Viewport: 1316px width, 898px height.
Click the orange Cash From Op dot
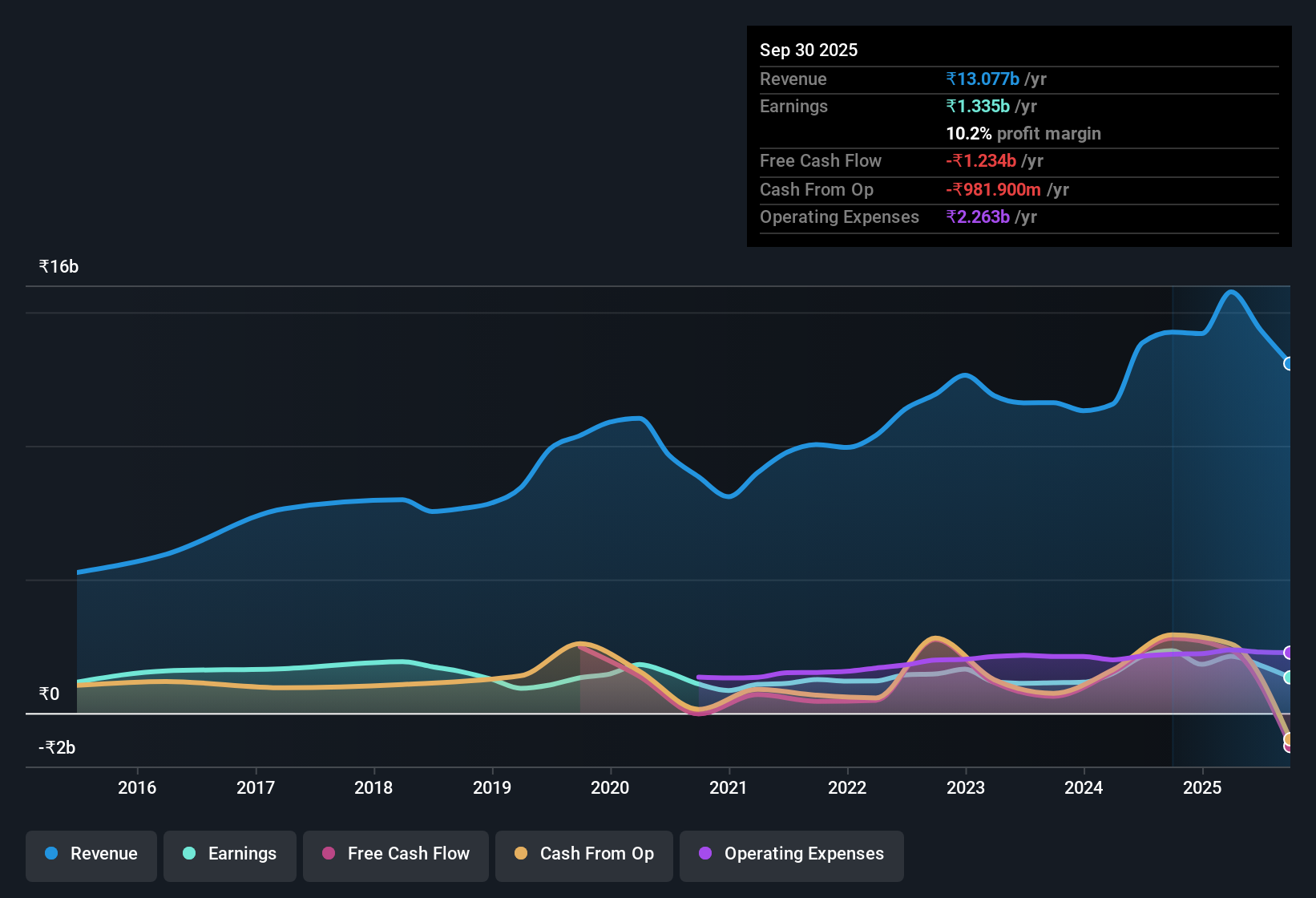pyautogui.click(x=521, y=853)
